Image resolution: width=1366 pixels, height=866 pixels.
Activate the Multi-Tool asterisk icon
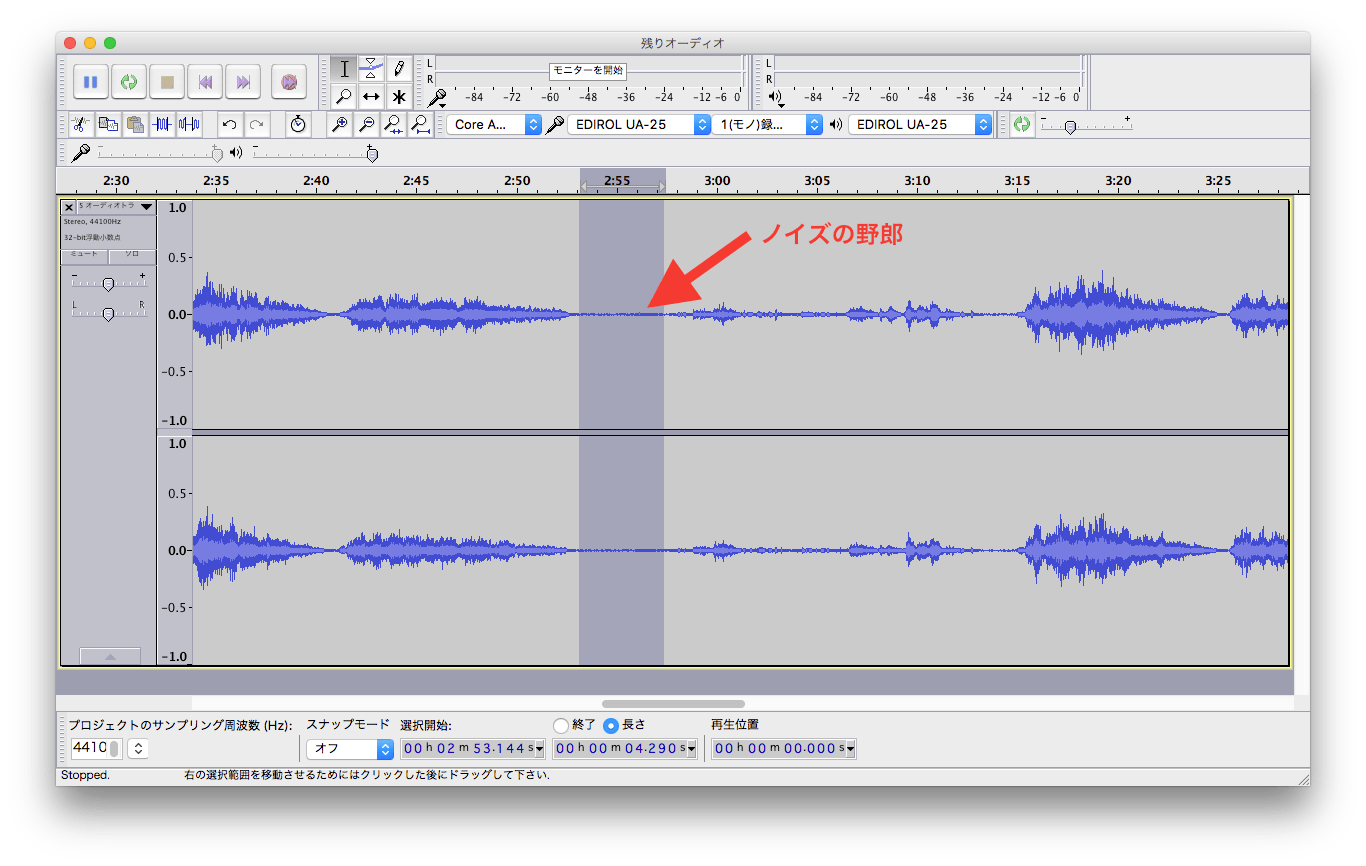coord(398,97)
